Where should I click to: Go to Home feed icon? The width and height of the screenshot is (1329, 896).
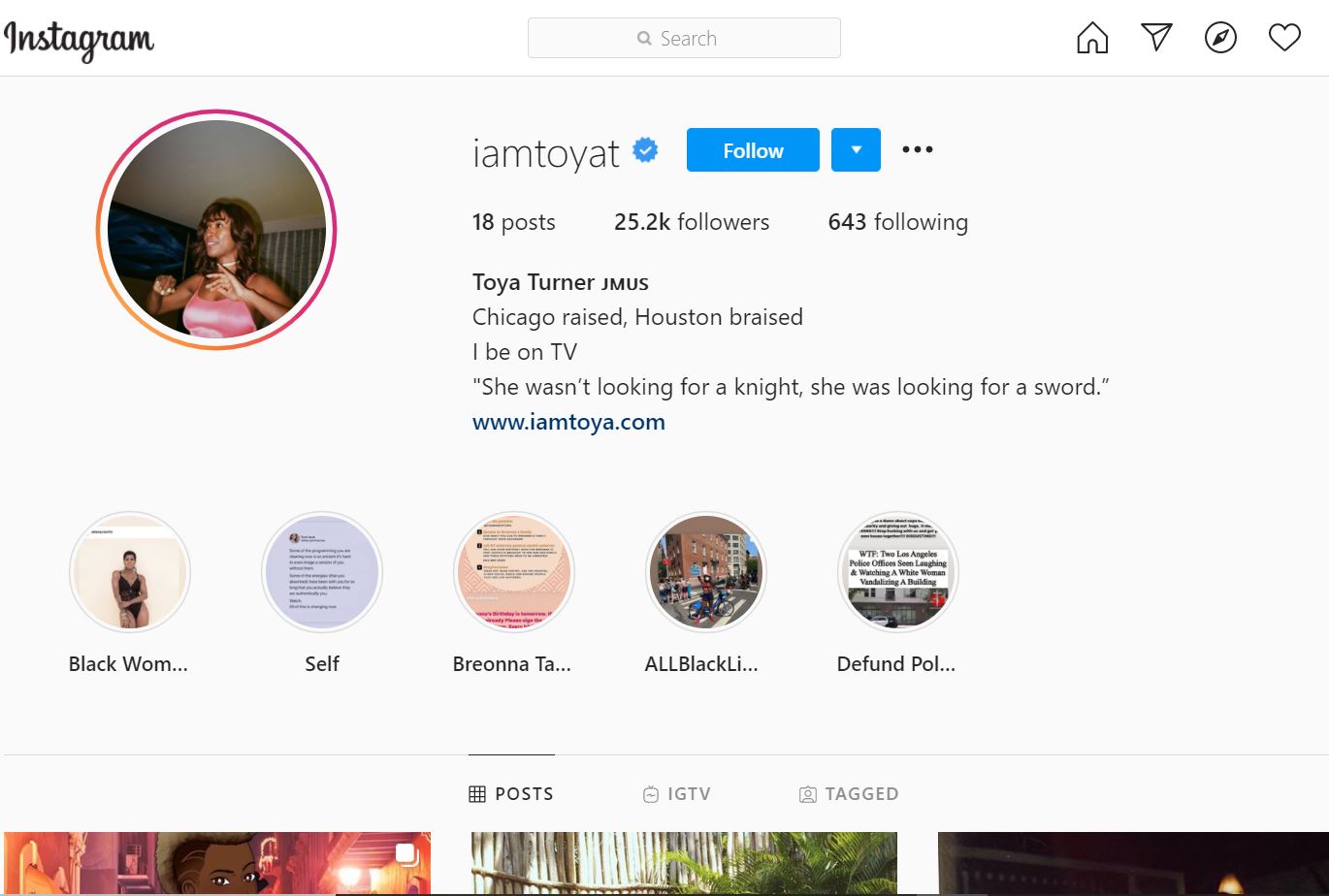(x=1092, y=38)
